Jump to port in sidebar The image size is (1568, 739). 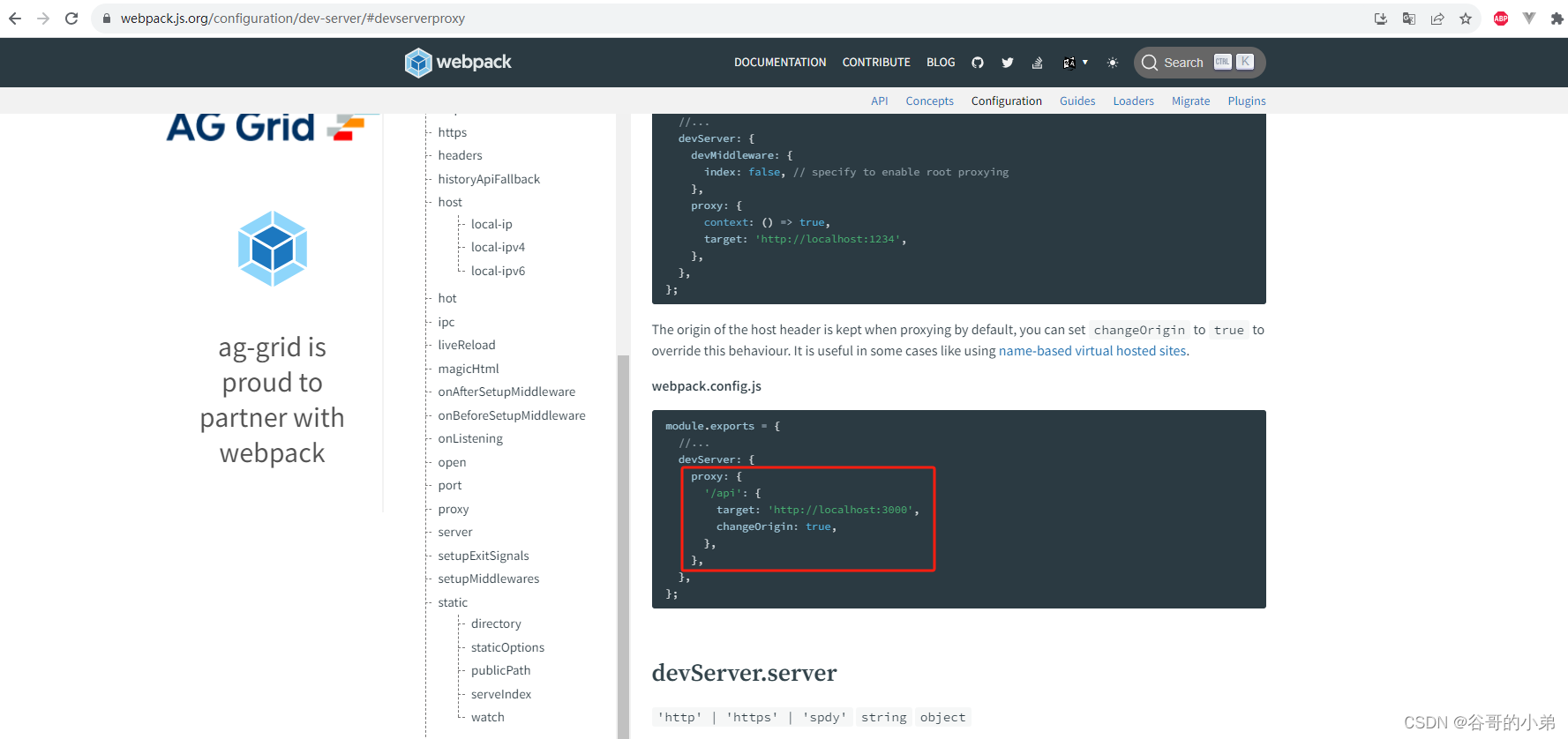pyautogui.click(x=450, y=485)
